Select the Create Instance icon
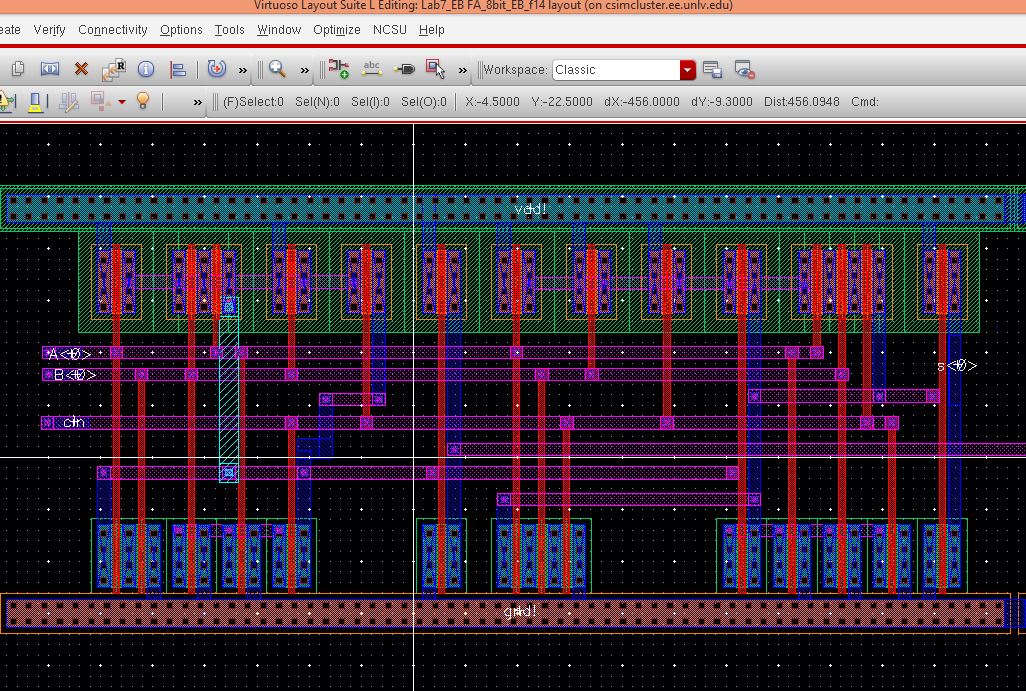 click(339, 69)
